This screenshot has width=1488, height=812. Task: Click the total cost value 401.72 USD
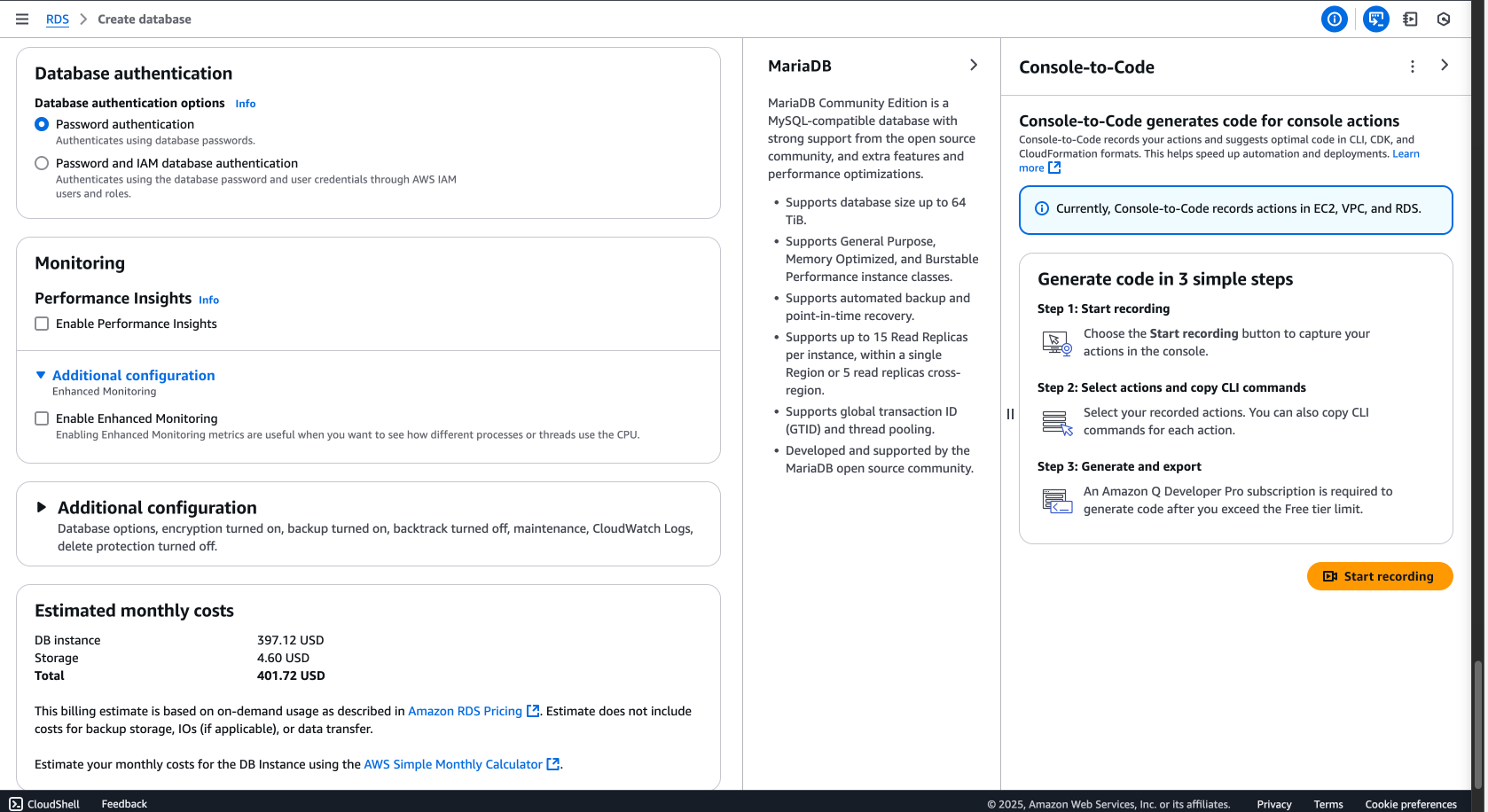291,675
